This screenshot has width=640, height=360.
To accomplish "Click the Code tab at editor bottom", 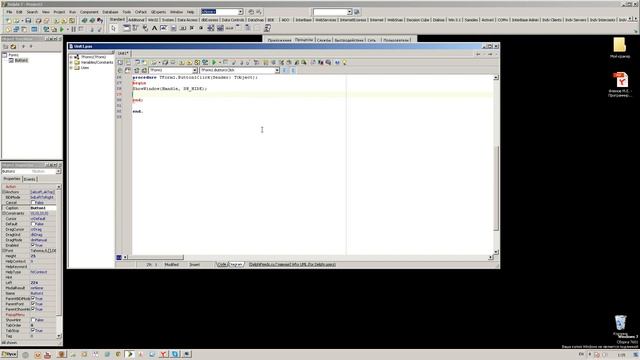I will point(222,264).
